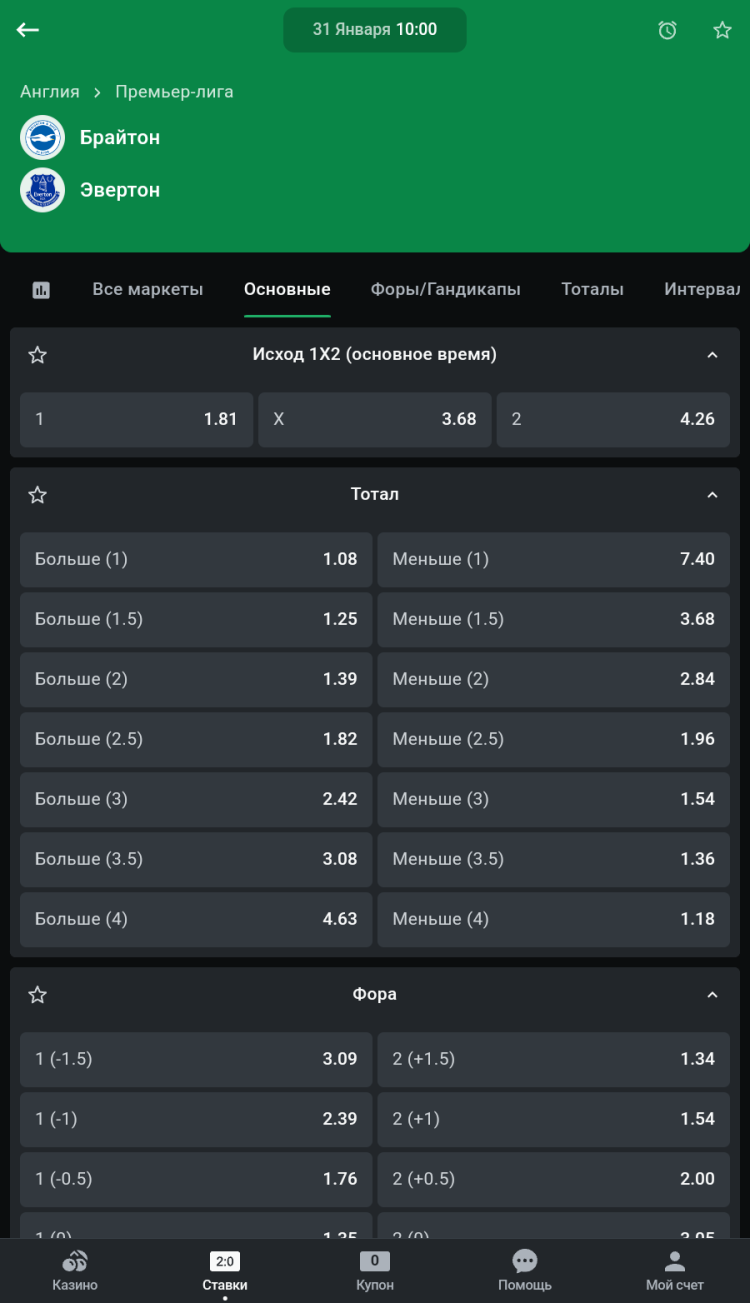Select Больше (2.5) odds 1.82
This screenshot has height=1303, width=750.
click(x=196, y=739)
